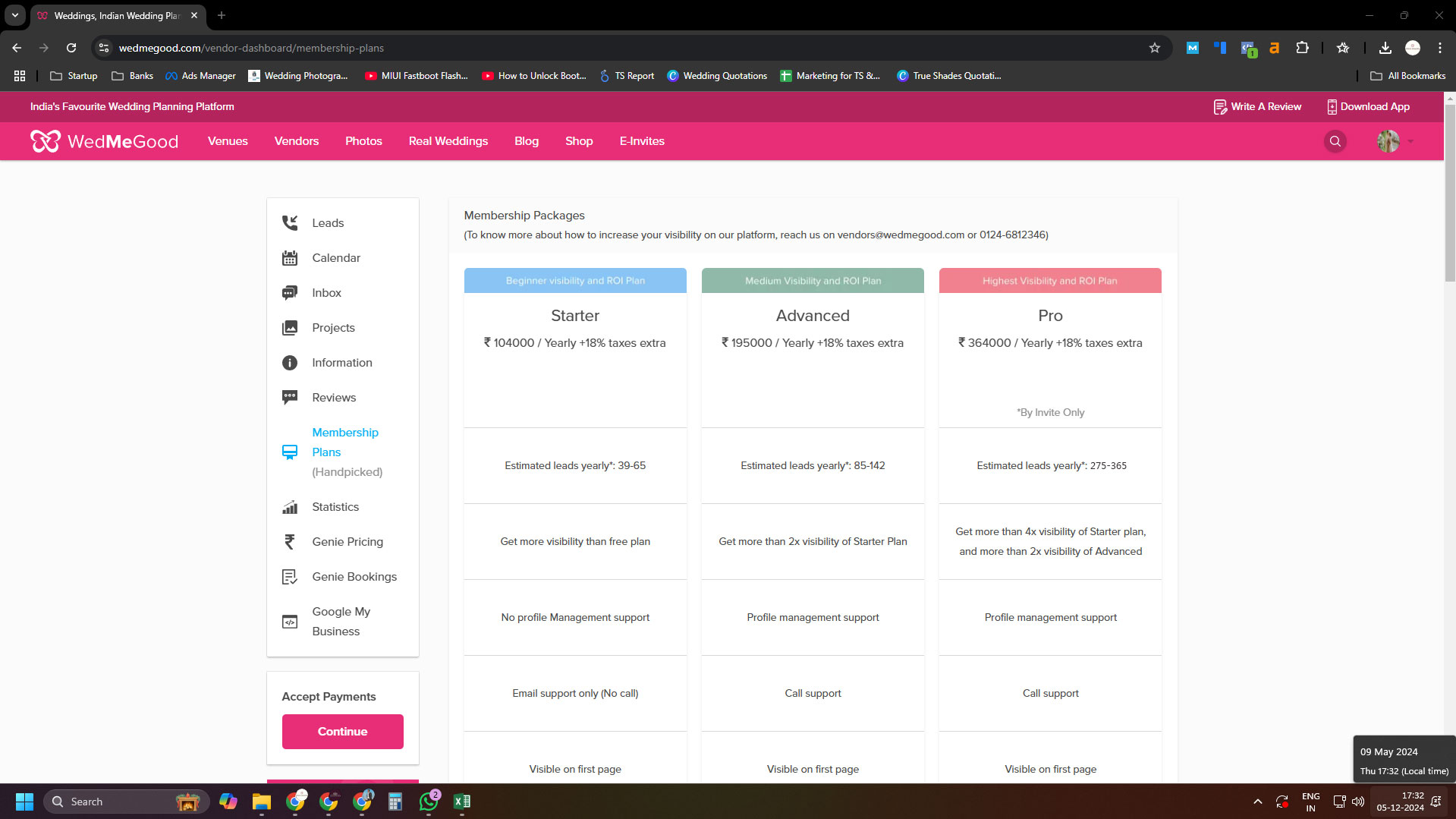Bookmark this page with star icon
This screenshot has height=819, width=1456.
coord(1154,48)
